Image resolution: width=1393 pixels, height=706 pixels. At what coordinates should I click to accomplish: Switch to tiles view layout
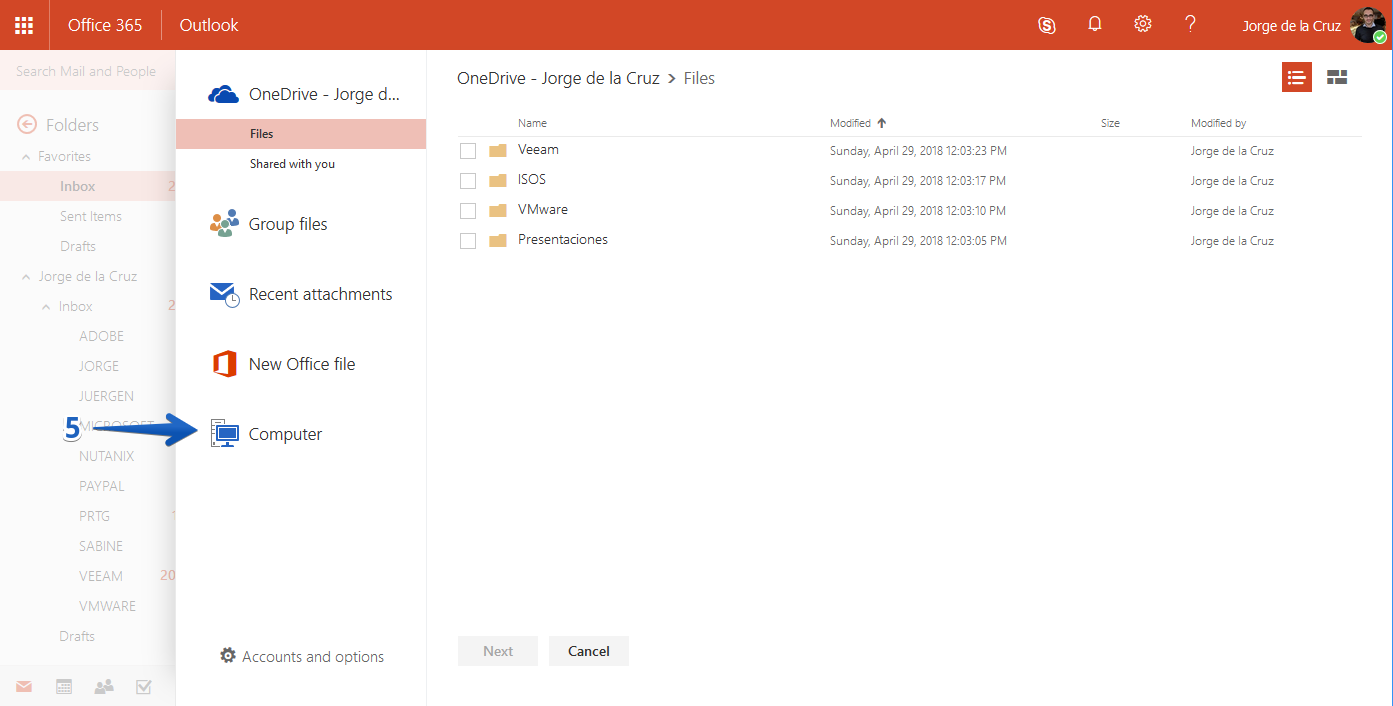tap(1337, 77)
